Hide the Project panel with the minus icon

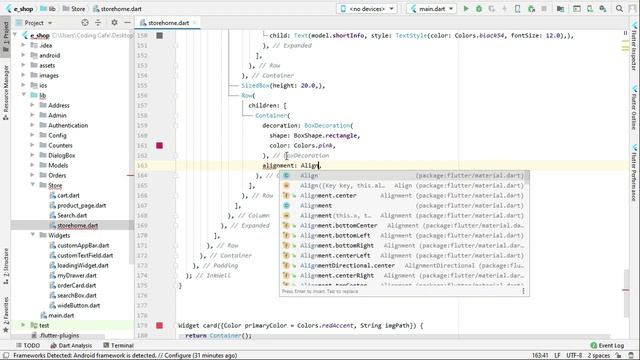pos(127,23)
